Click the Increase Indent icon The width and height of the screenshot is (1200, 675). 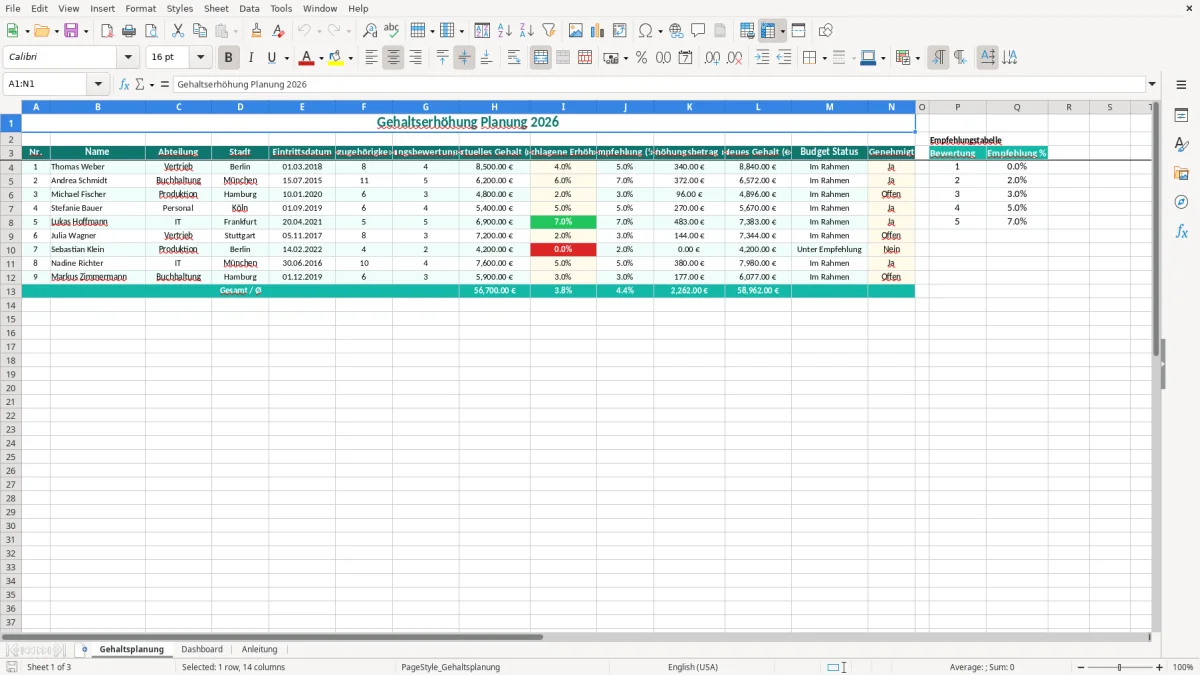[762, 58]
